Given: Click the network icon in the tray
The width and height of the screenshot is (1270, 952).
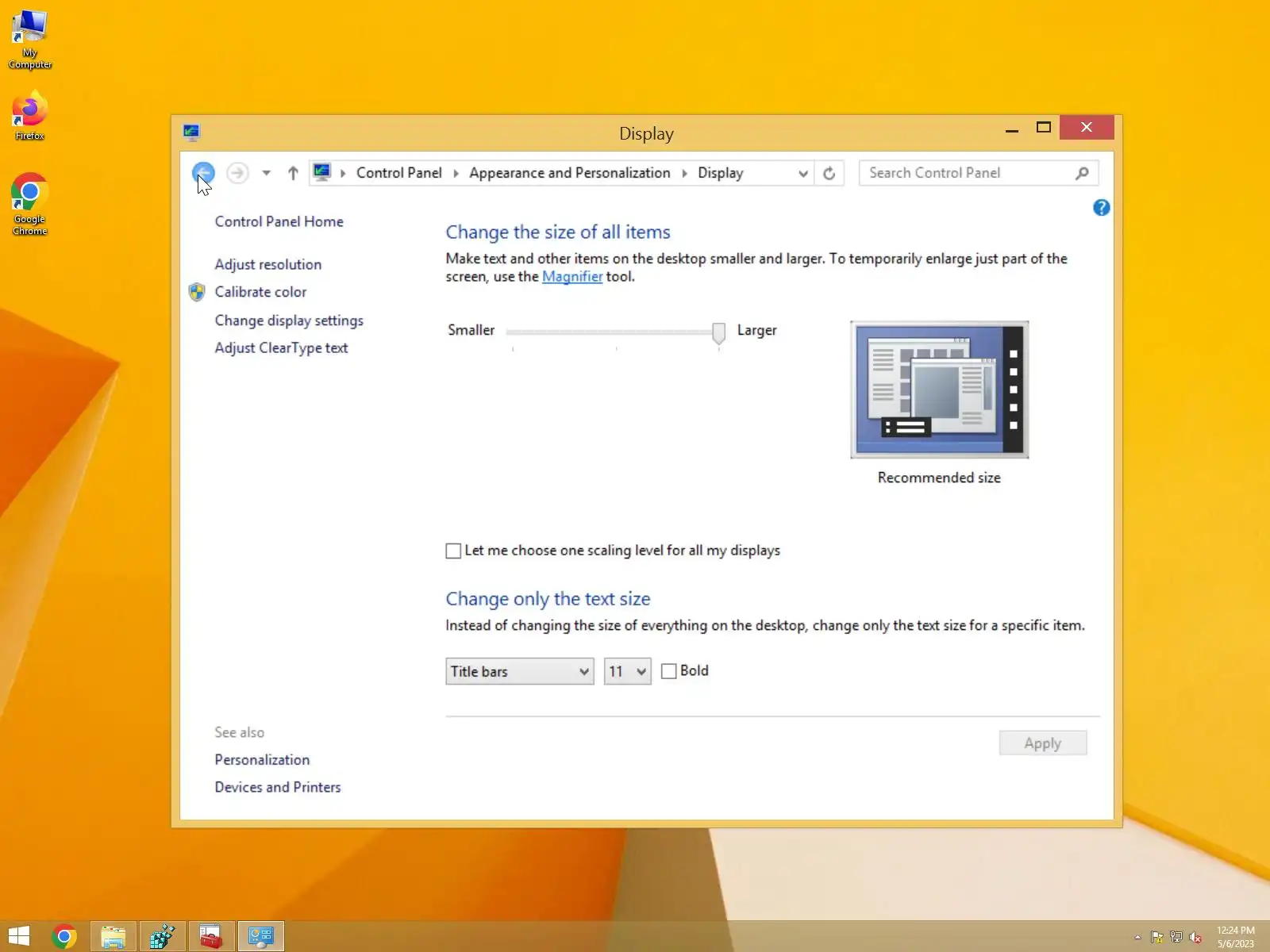Looking at the screenshot, I should (x=1176, y=937).
